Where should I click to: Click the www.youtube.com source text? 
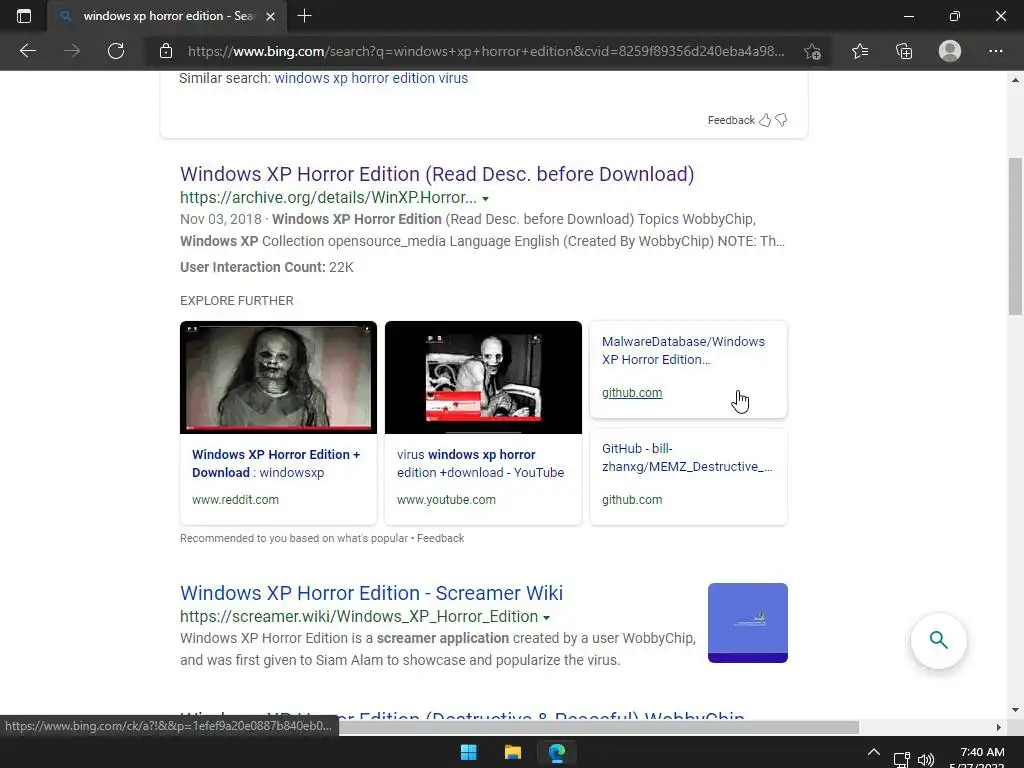click(446, 500)
